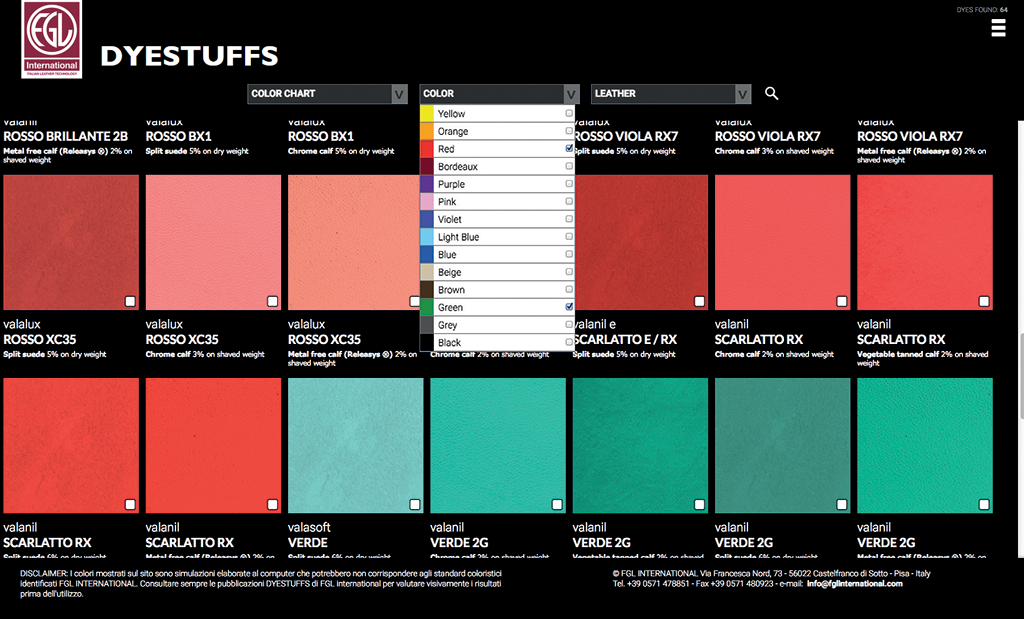The height and width of the screenshot is (619, 1024).
Task: Open the hamburger menu icon
Action: click(998, 28)
